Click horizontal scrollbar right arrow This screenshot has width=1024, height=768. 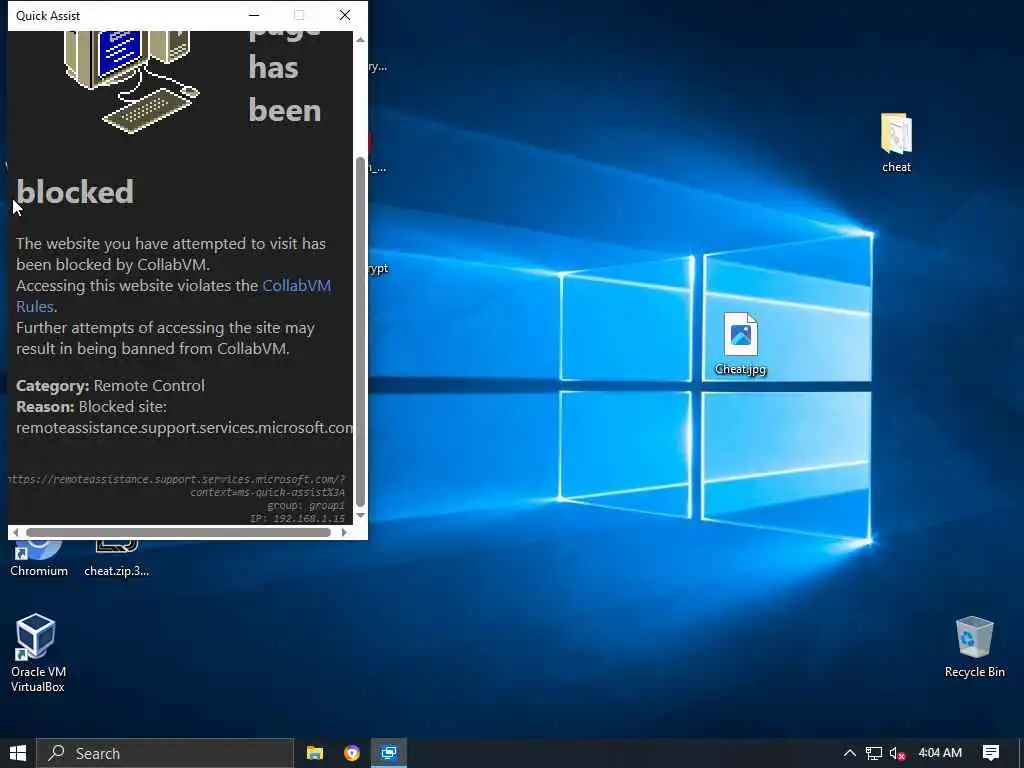tap(344, 532)
